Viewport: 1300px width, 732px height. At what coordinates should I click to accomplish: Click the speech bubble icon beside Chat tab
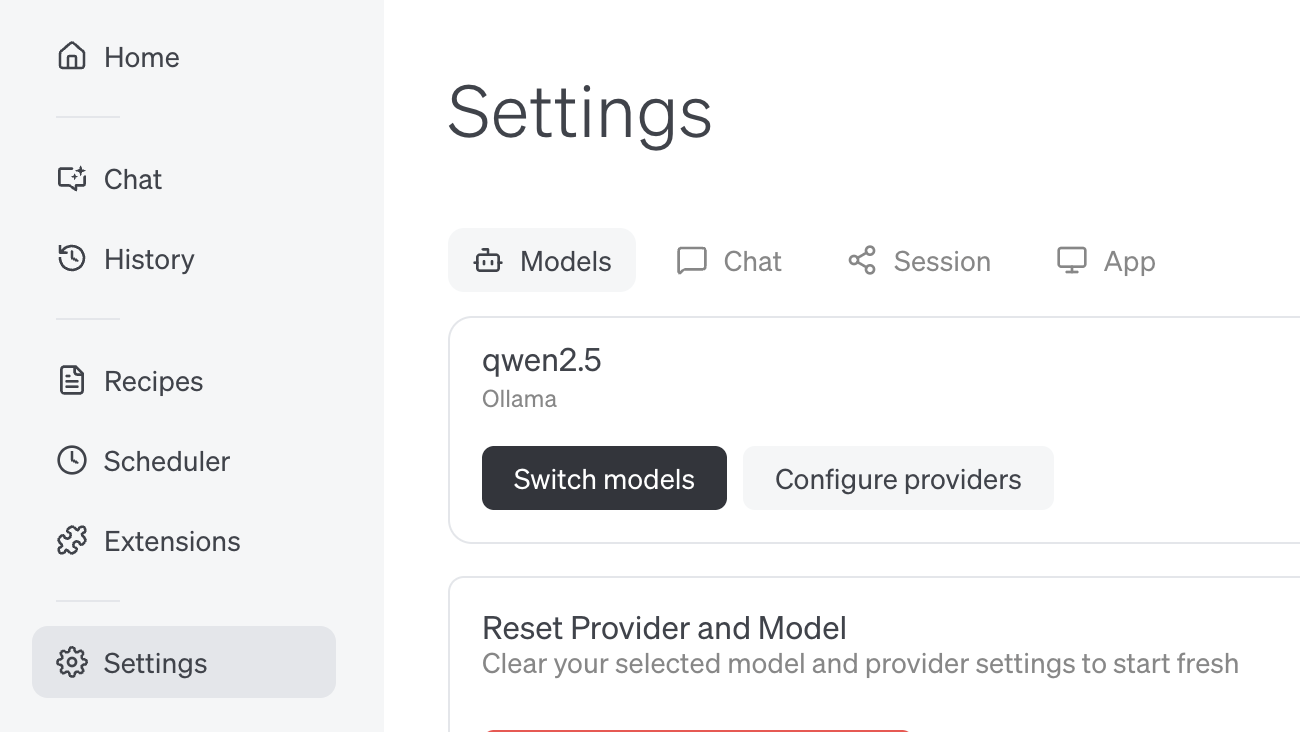[x=691, y=260]
